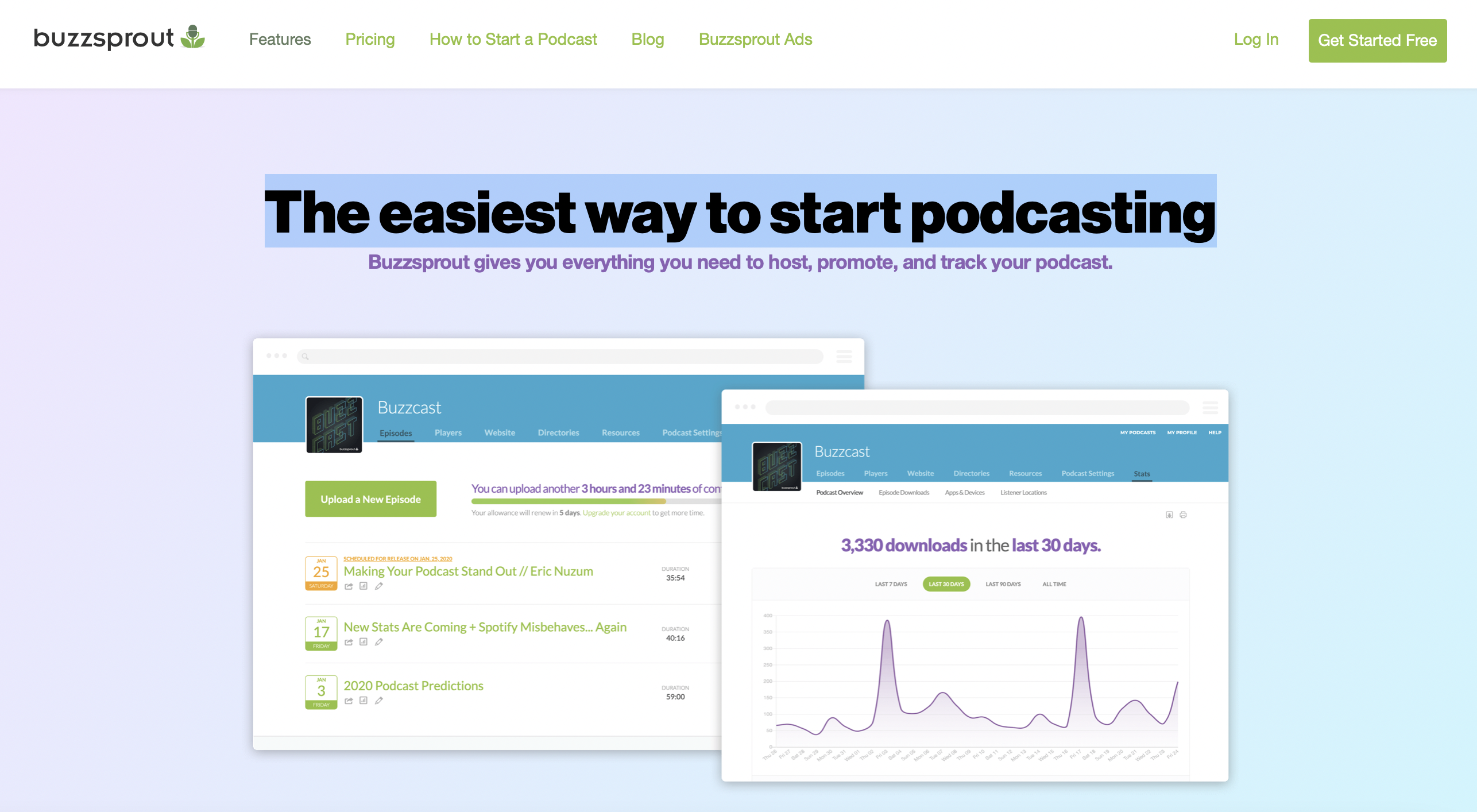Click Buzzcast cover art thumbnail in stats window

[x=776, y=466]
